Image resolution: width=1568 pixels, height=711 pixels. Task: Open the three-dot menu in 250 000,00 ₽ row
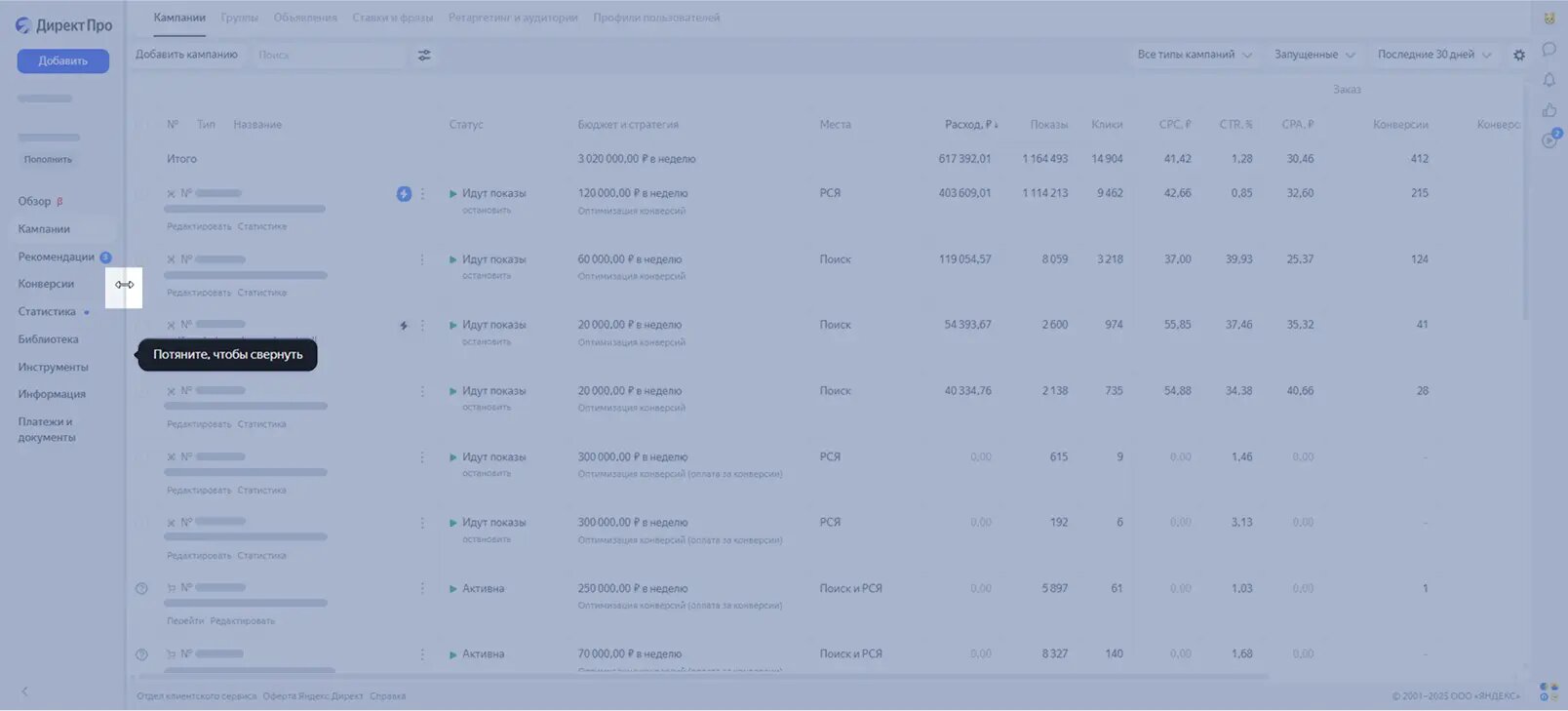422,588
